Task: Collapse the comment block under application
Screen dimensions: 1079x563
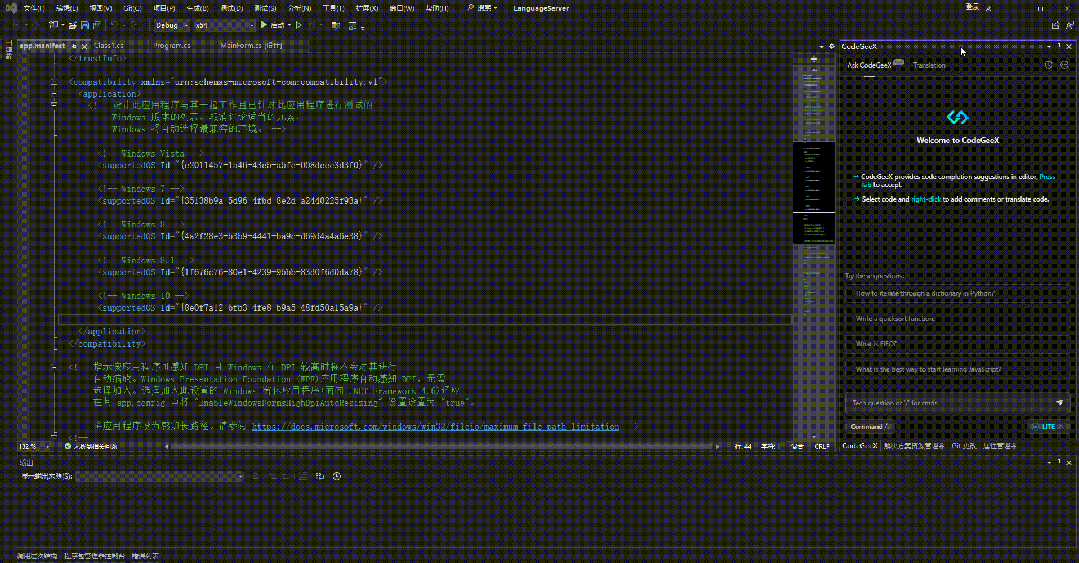Action: point(54,105)
